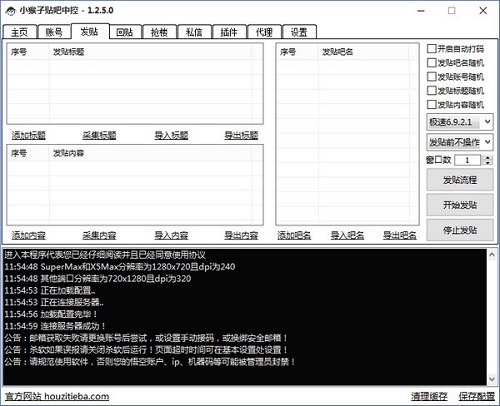The width and height of the screenshot is (500, 406).
Task: Switch to the 私信 tab
Action: coord(194,32)
